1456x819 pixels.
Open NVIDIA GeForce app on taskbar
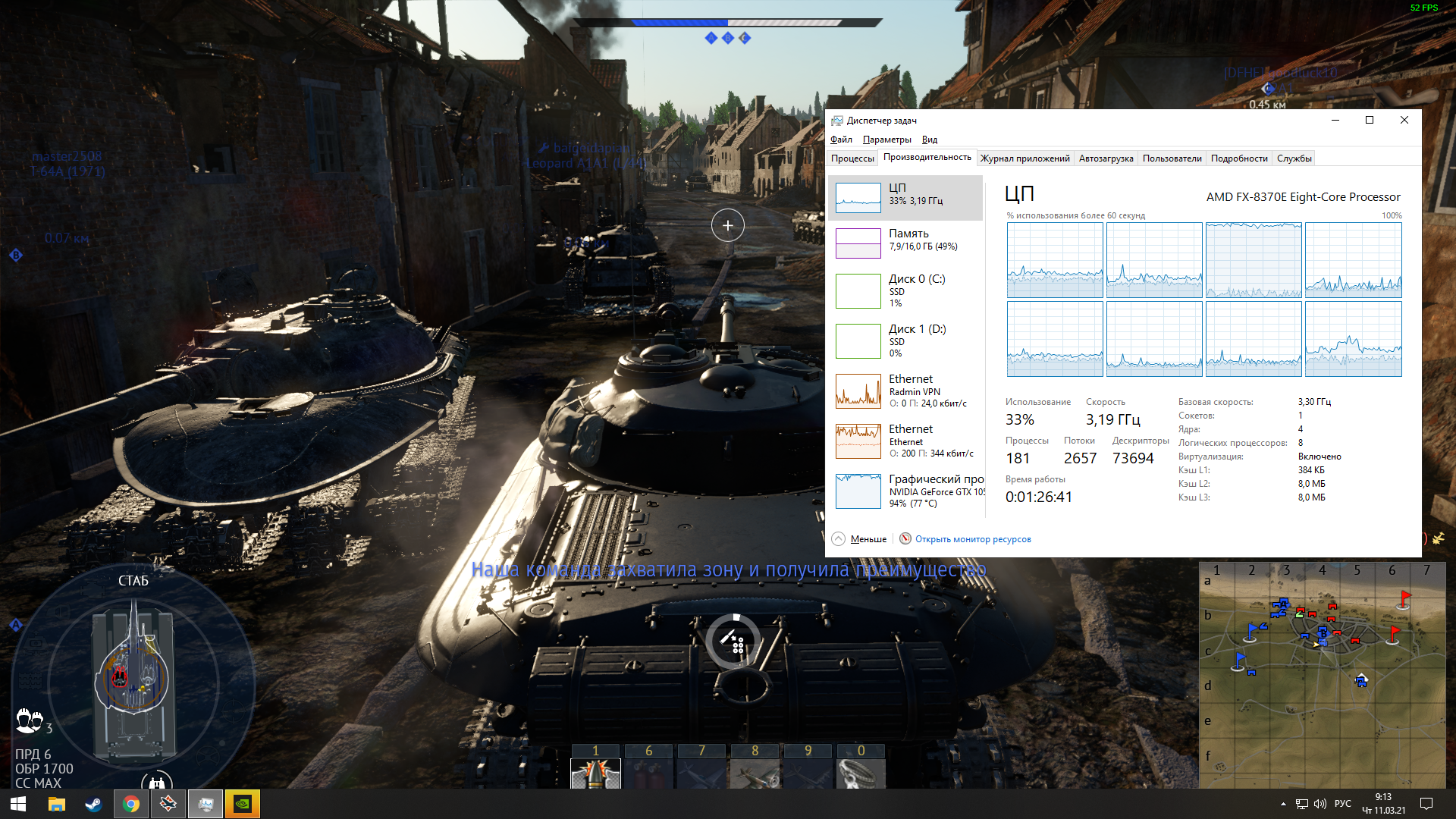coord(243,804)
